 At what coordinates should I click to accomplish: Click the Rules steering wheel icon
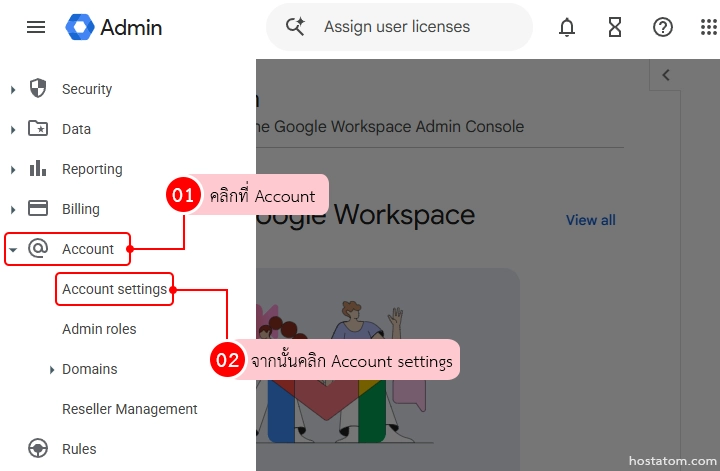click(38, 448)
